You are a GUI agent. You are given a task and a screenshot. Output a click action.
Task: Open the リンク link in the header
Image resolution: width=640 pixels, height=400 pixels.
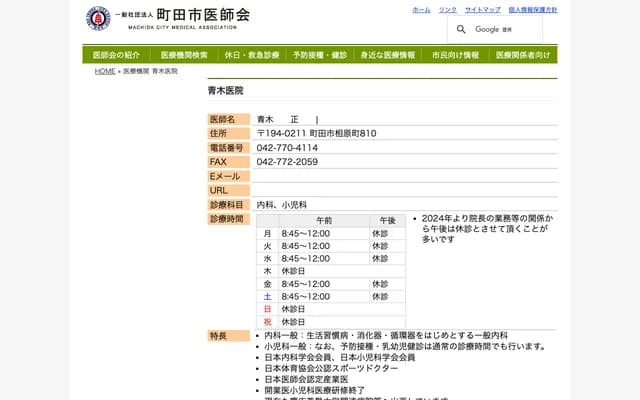click(x=447, y=9)
